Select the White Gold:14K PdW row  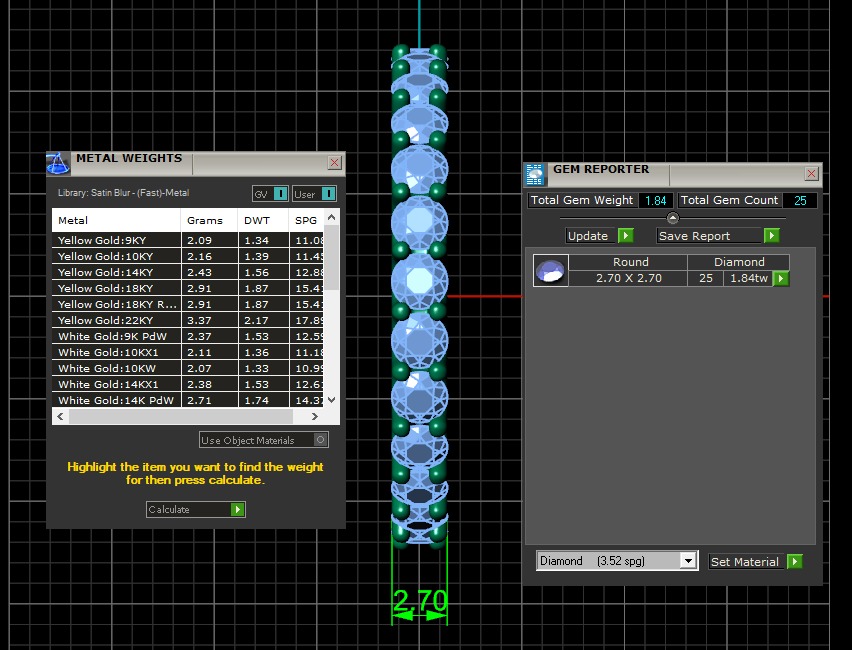coord(188,400)
